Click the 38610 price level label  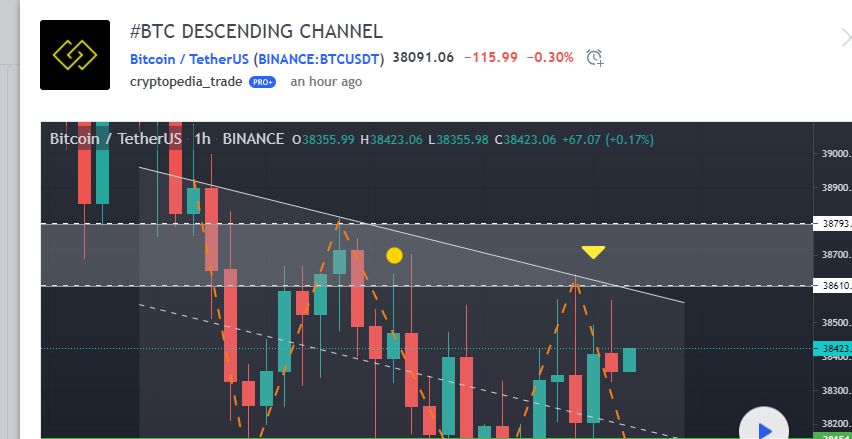click(834, 286)
